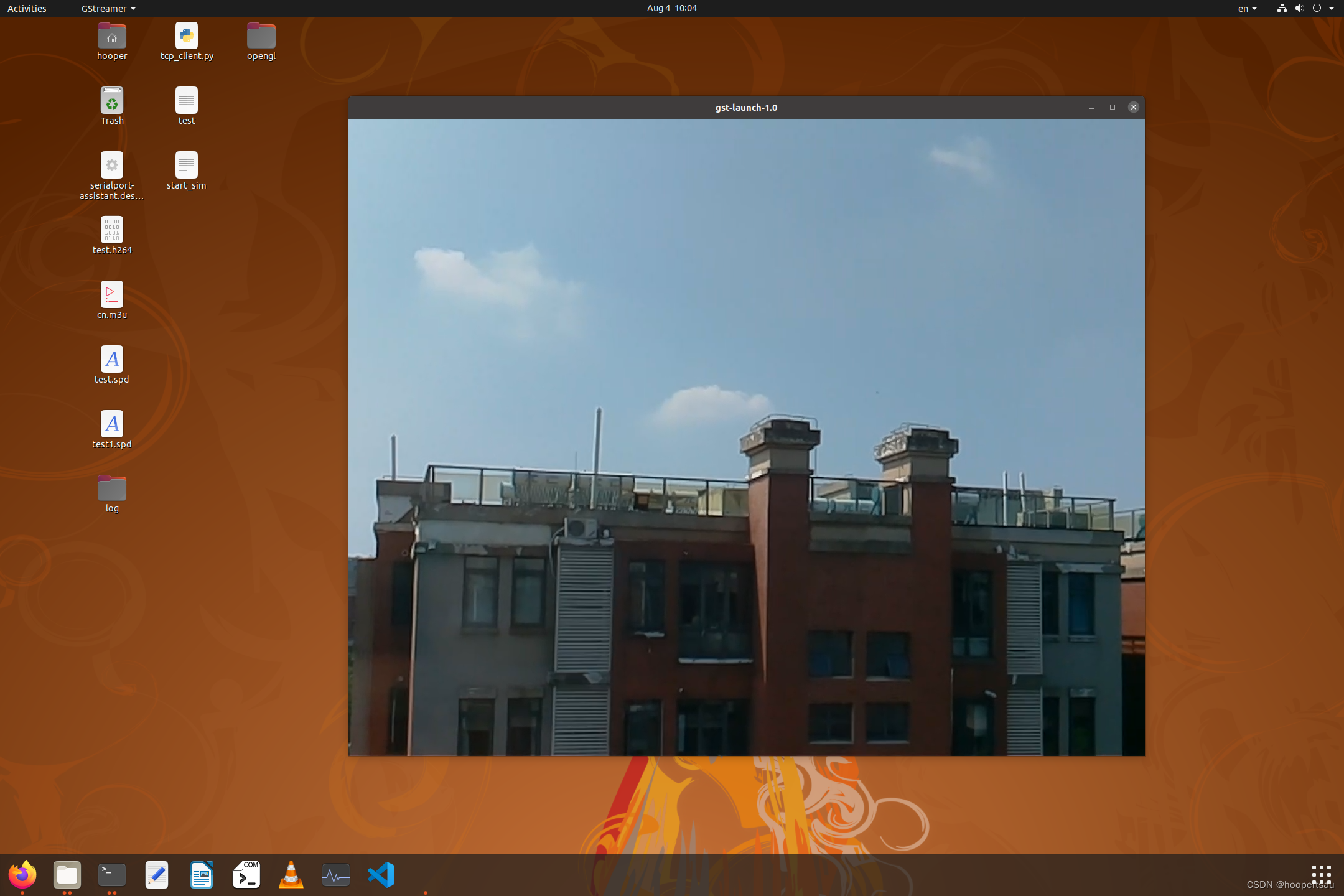The image size is (1344, 896).
Task: Launch VLC media player from dock
Action: (291, 875)
